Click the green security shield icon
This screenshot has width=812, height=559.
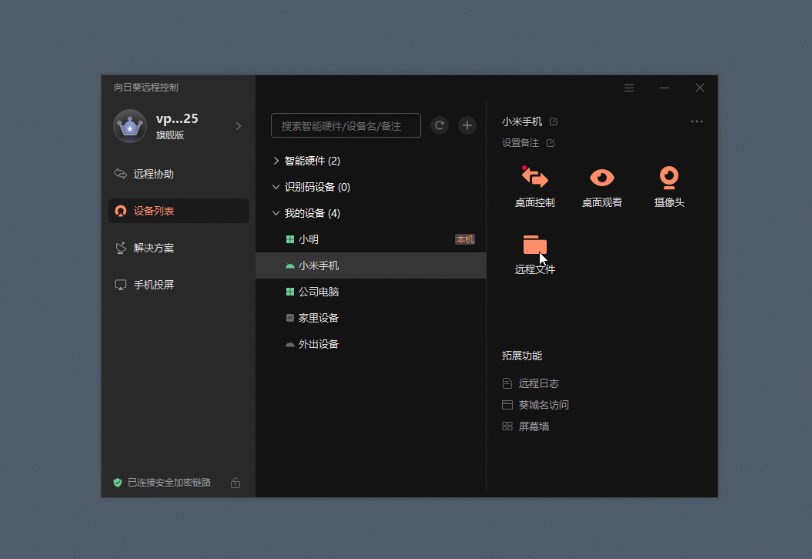click(118, 482)
